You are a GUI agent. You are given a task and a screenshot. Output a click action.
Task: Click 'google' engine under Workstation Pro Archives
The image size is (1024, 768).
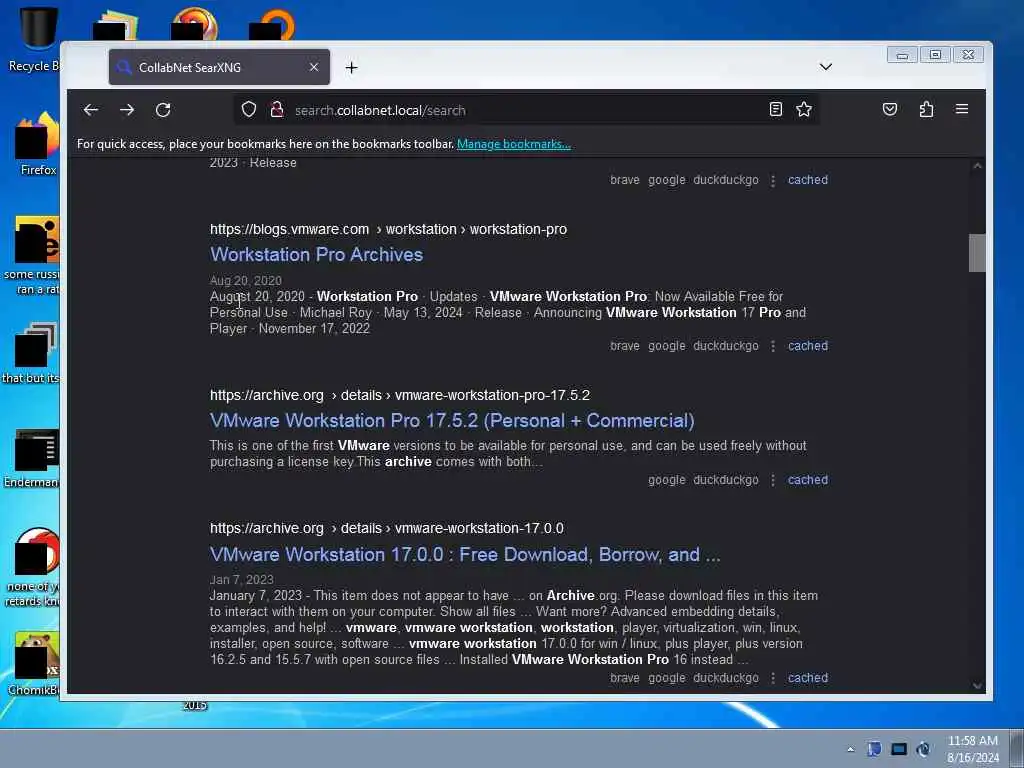tap(666, 345)
